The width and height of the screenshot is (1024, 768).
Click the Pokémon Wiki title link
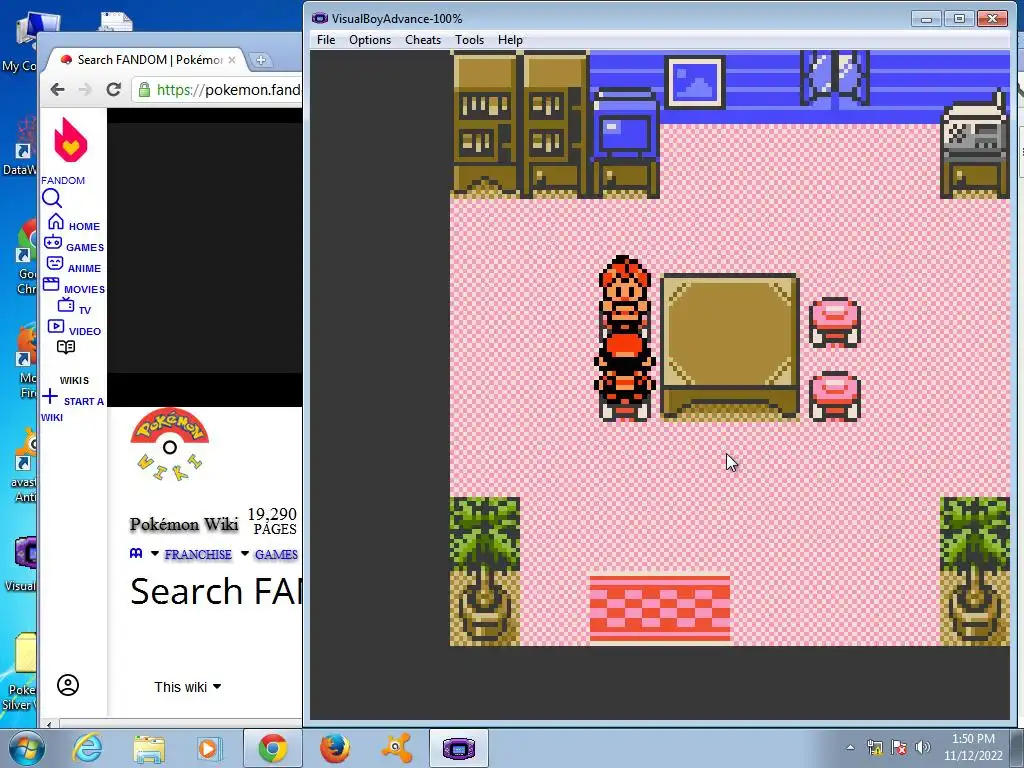click(x=184, y=524)
